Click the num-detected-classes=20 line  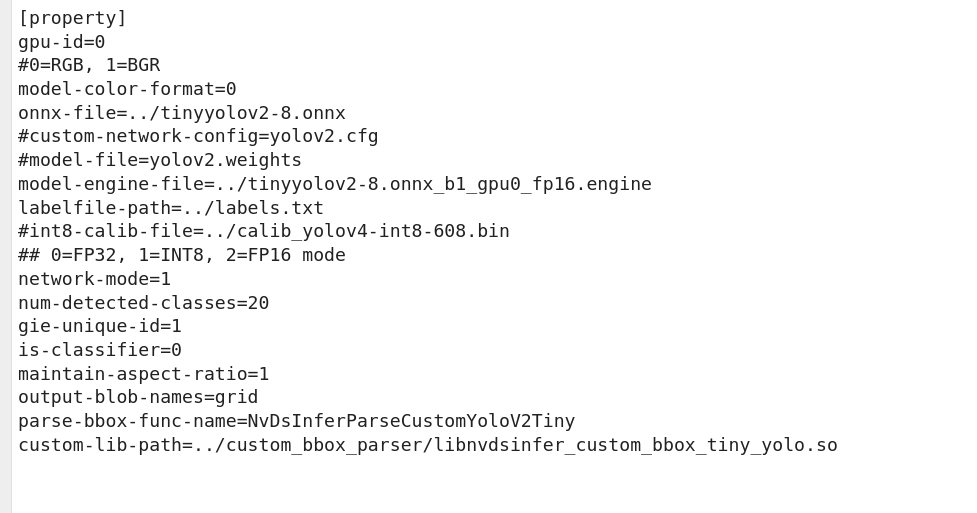143,303
